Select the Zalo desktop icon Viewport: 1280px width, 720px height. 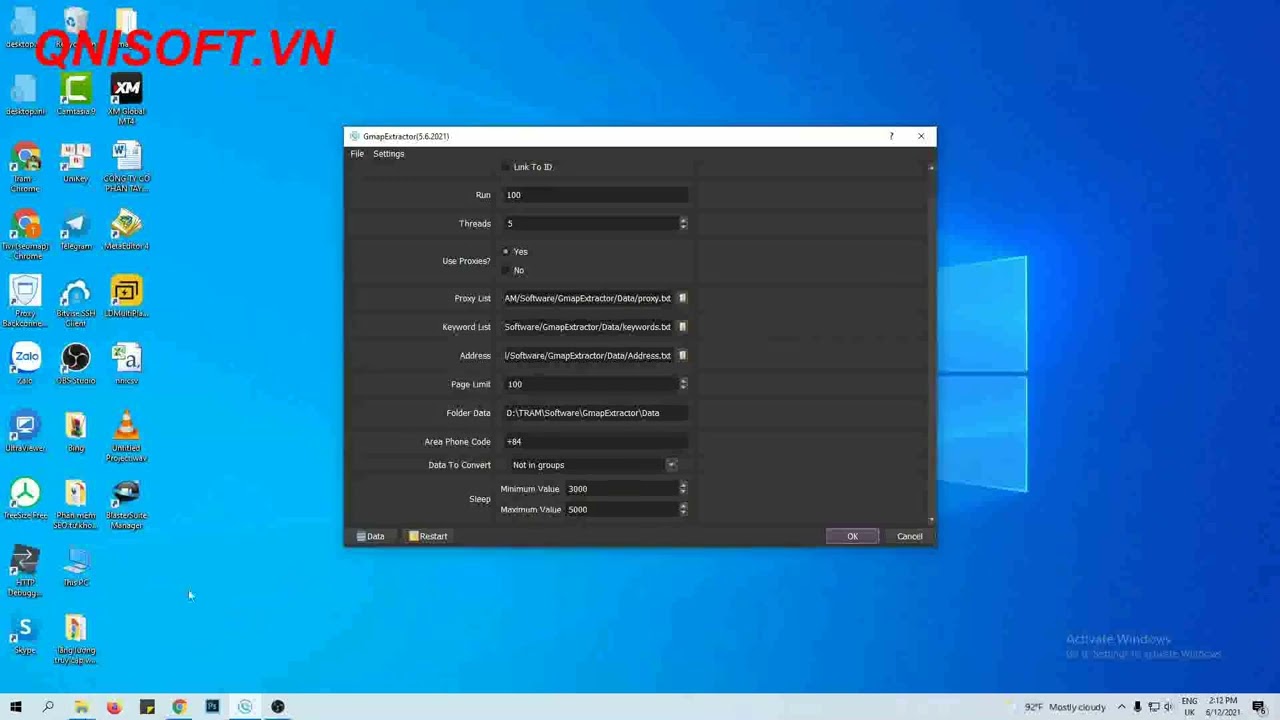(26, 365)
